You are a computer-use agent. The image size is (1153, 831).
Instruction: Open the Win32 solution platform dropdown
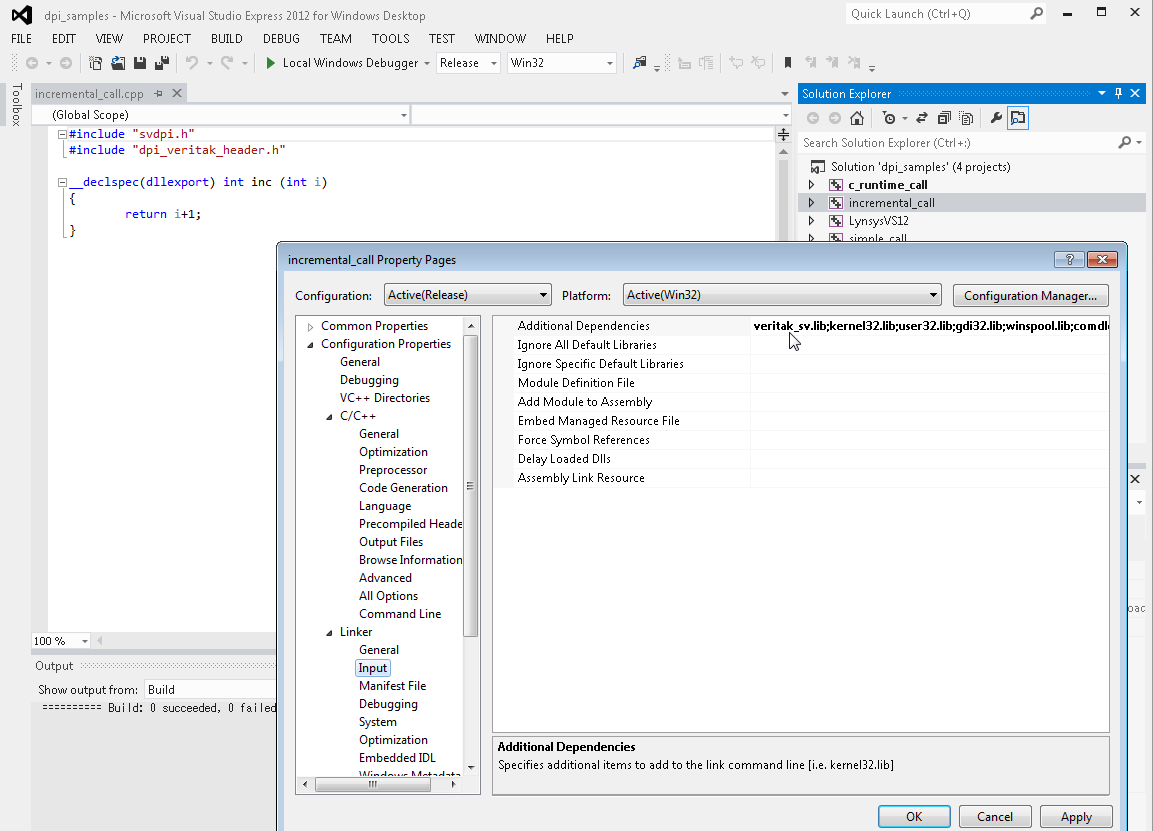coord(562,63)
